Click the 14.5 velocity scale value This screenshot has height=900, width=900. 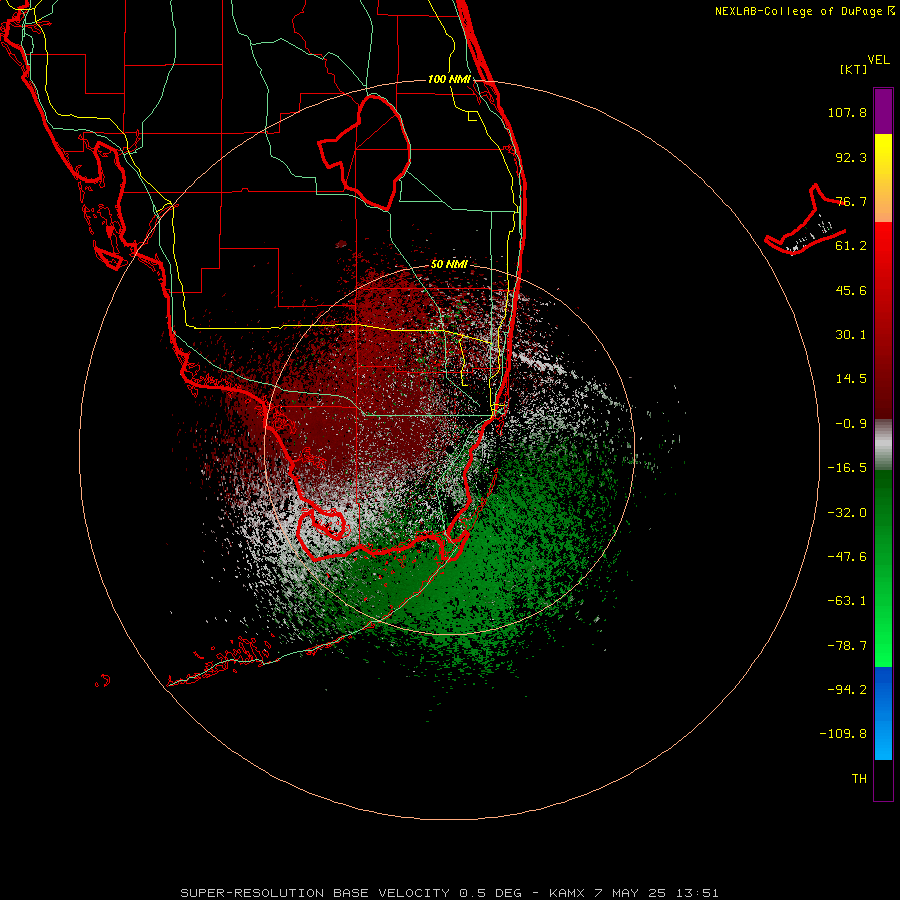tap(851, 379)
